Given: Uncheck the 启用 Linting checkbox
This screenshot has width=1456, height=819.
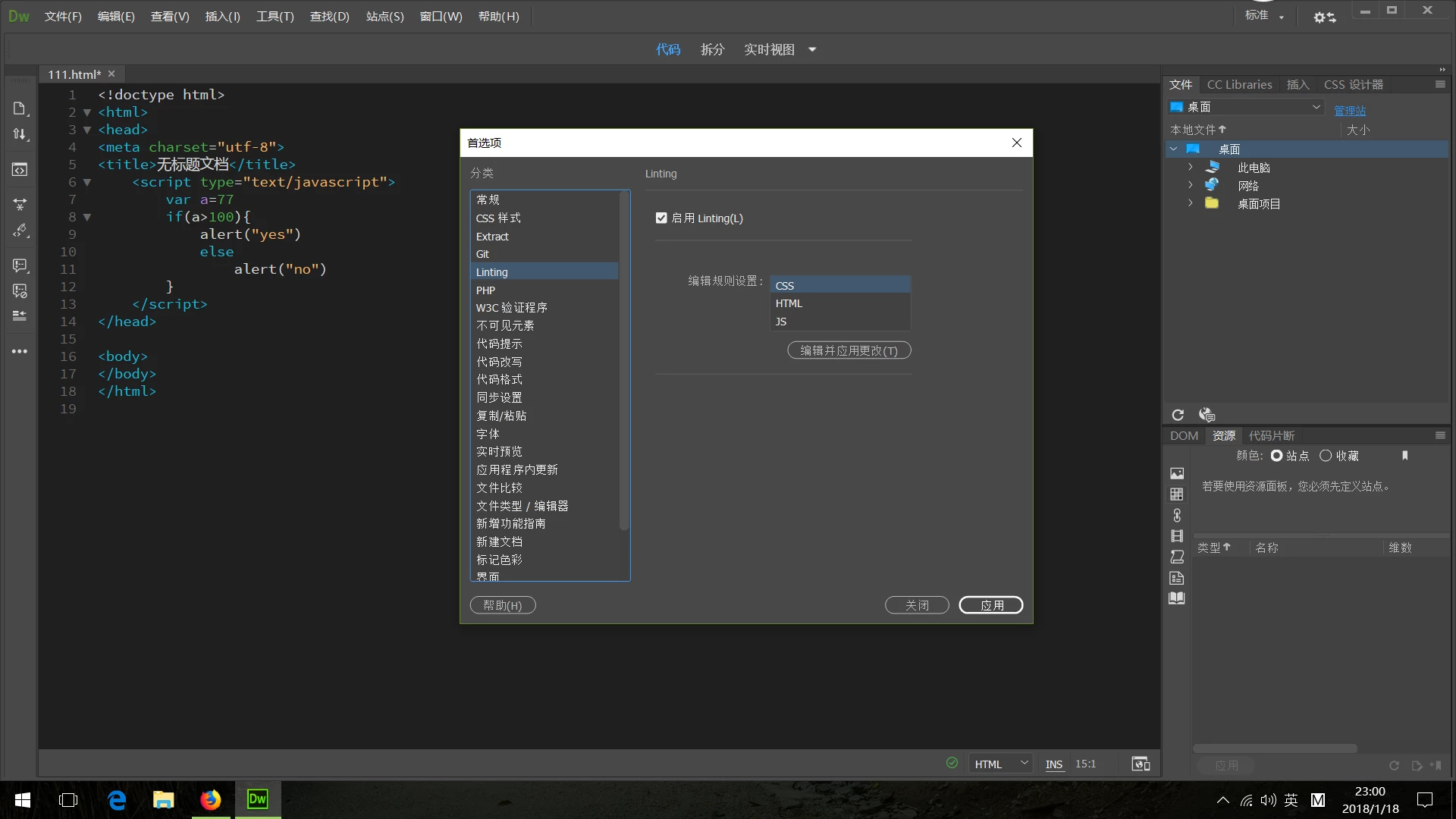Looking at the screenshot, I should [661, 218].
